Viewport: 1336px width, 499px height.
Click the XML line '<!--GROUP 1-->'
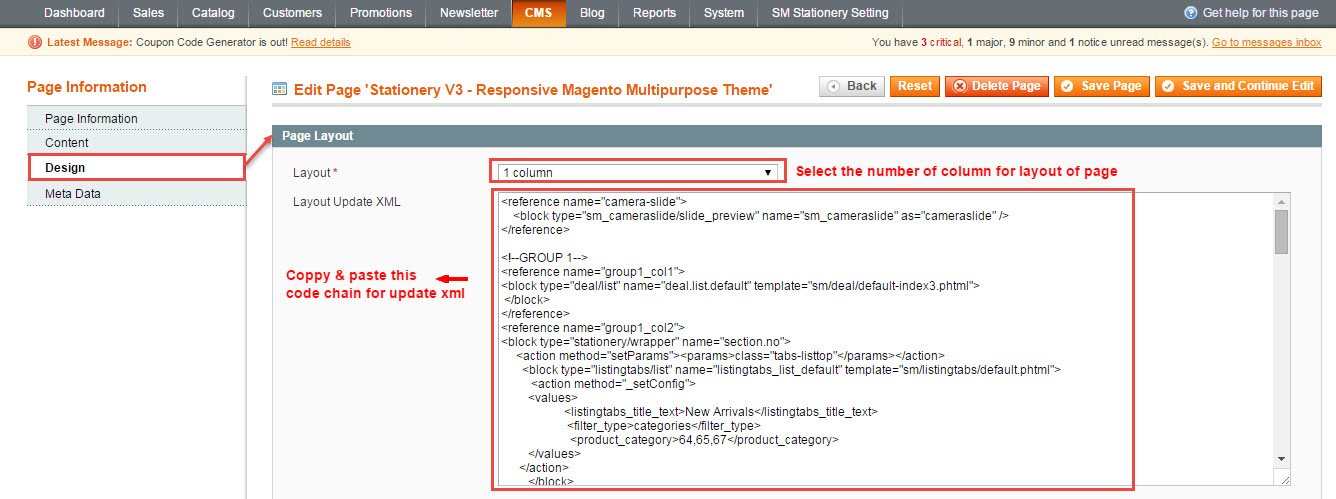[544, 257]
